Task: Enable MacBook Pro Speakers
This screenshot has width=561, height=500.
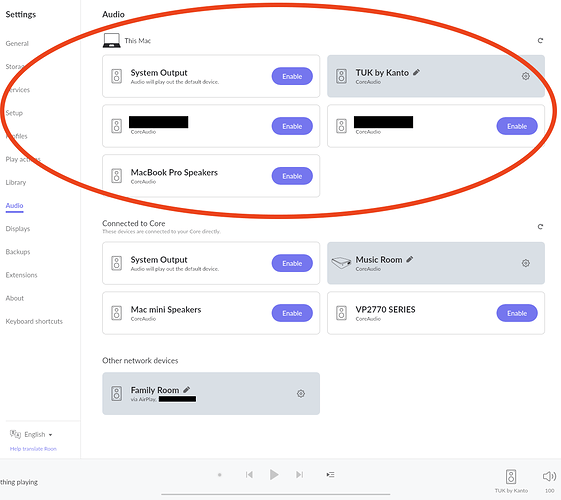Action: coord(292,176)
